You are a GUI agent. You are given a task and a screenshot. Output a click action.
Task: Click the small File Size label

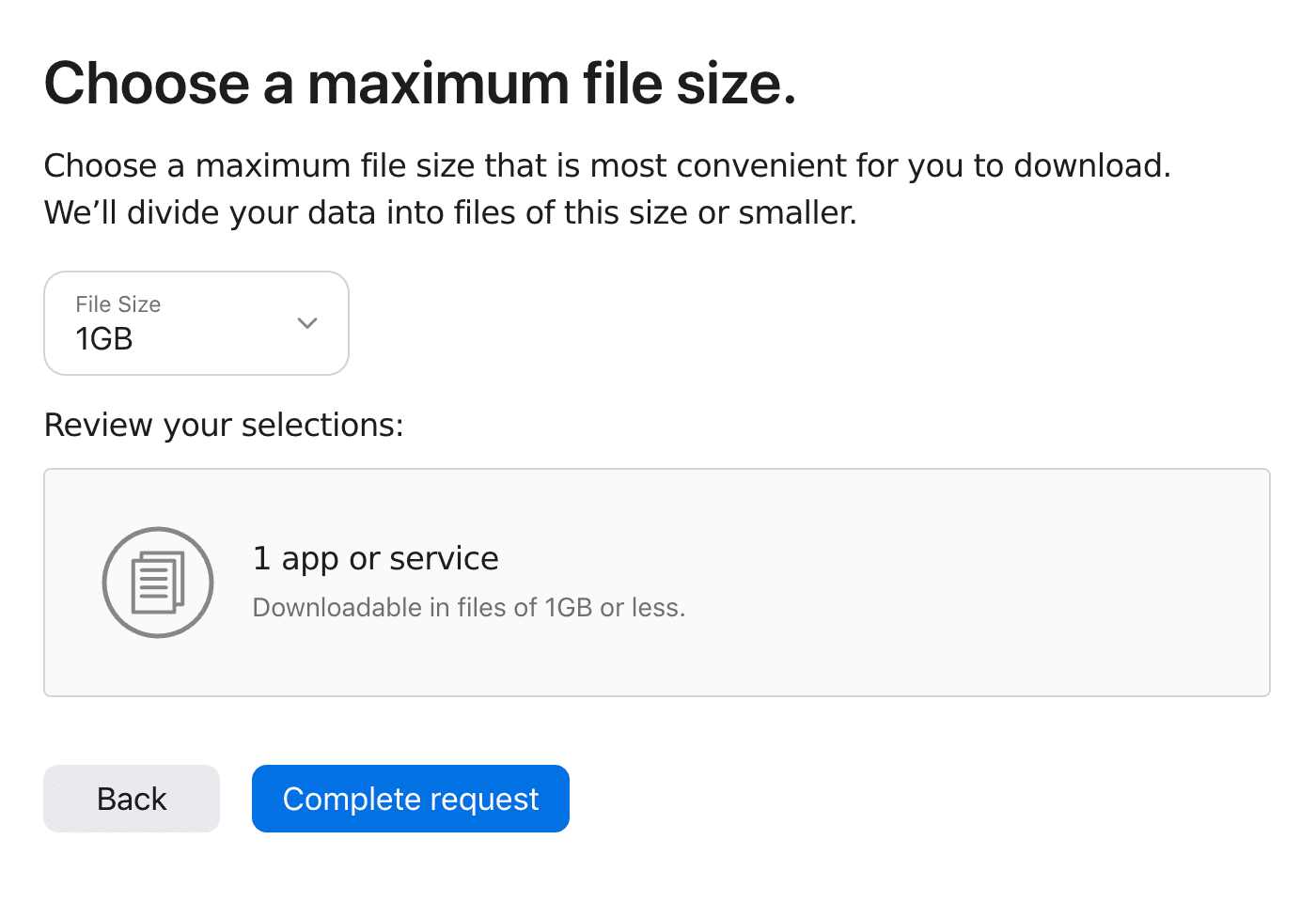pyautogui.click(x=118, y=304)
